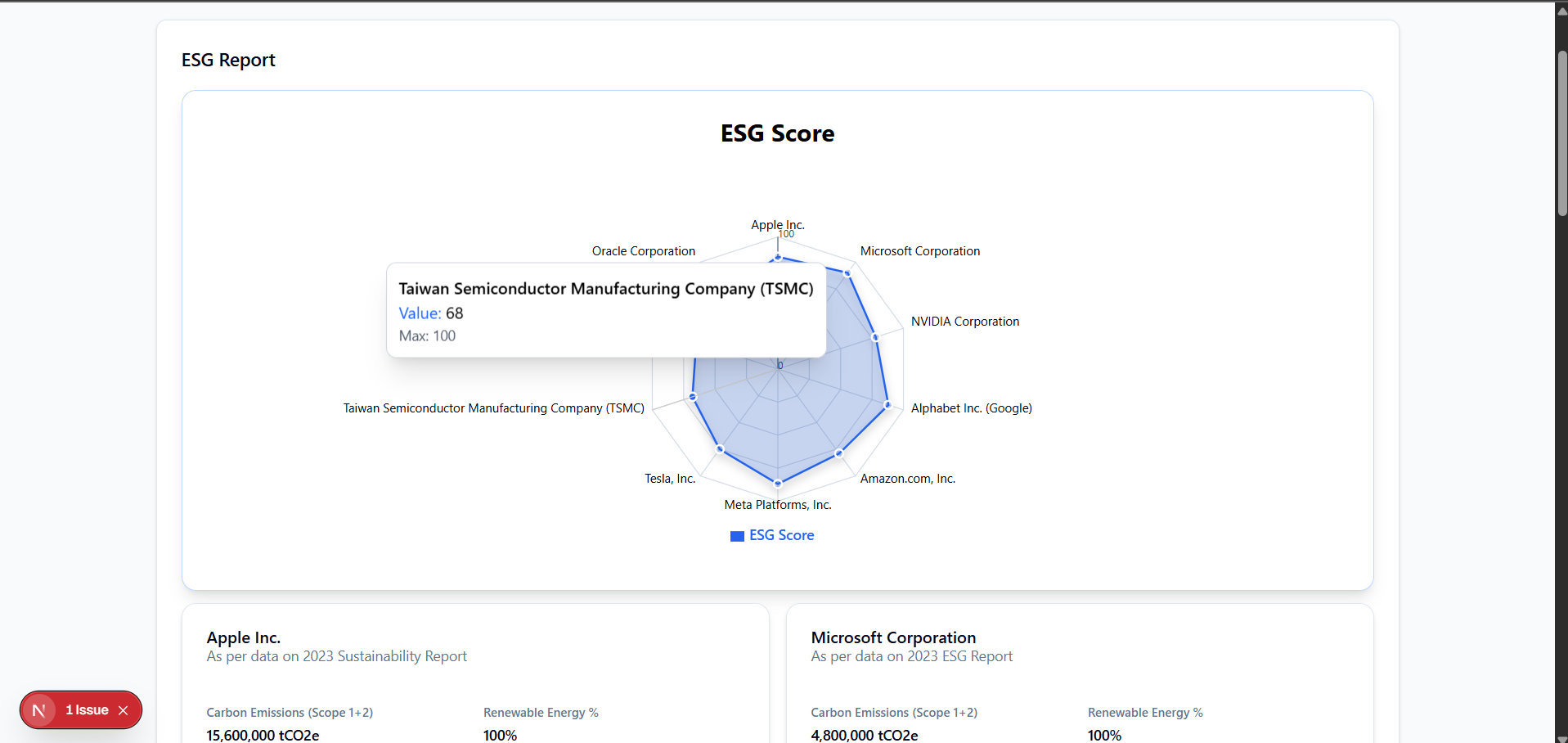Click the 4,800,000 tCO2e value
Viewport: 1568px width, 743px height.
(865, 736)
